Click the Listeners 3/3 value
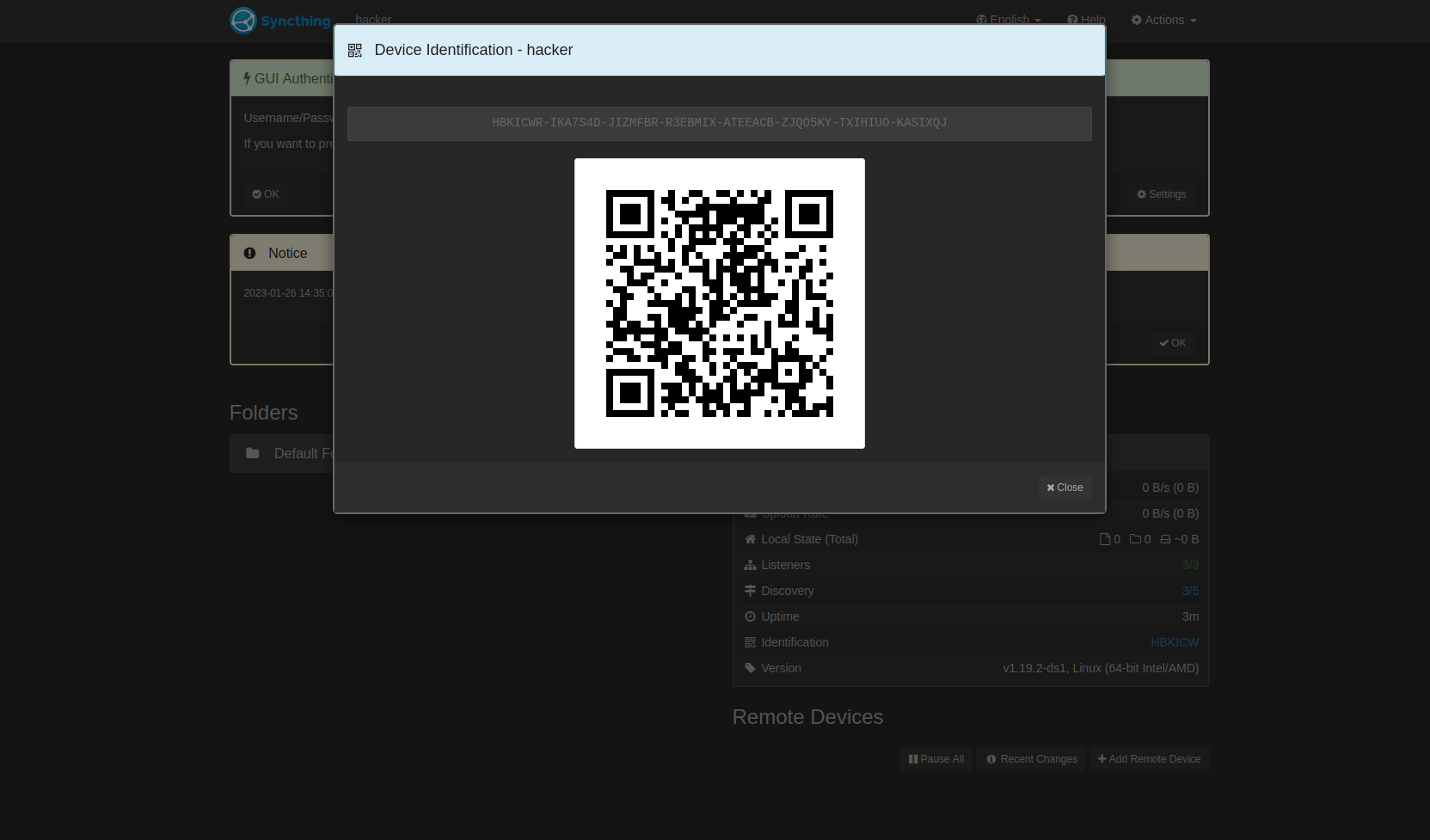Viewport: 1430px width, 840px height. 1190,565
